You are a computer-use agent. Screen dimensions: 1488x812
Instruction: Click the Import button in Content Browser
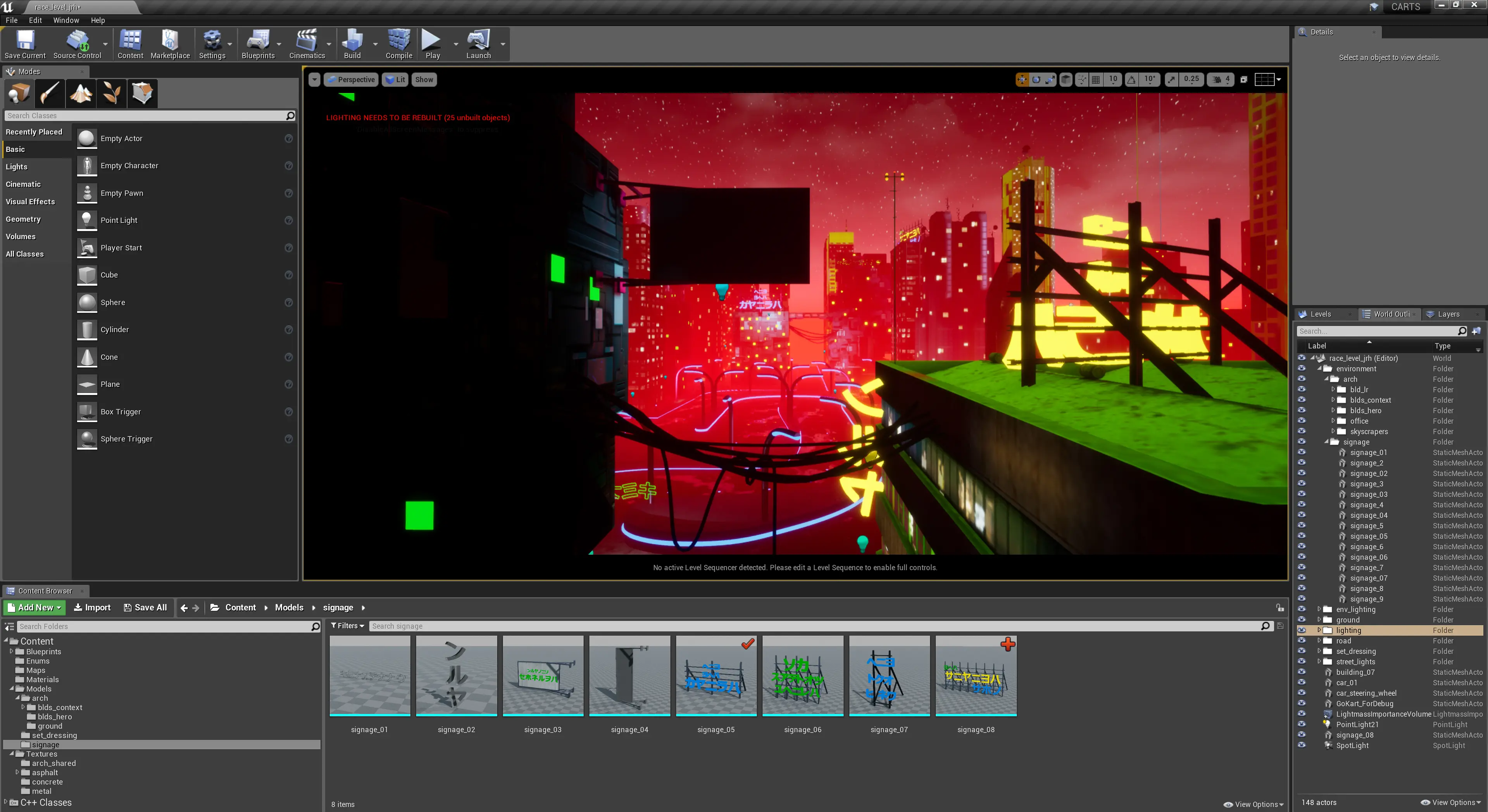pos(92,608)
